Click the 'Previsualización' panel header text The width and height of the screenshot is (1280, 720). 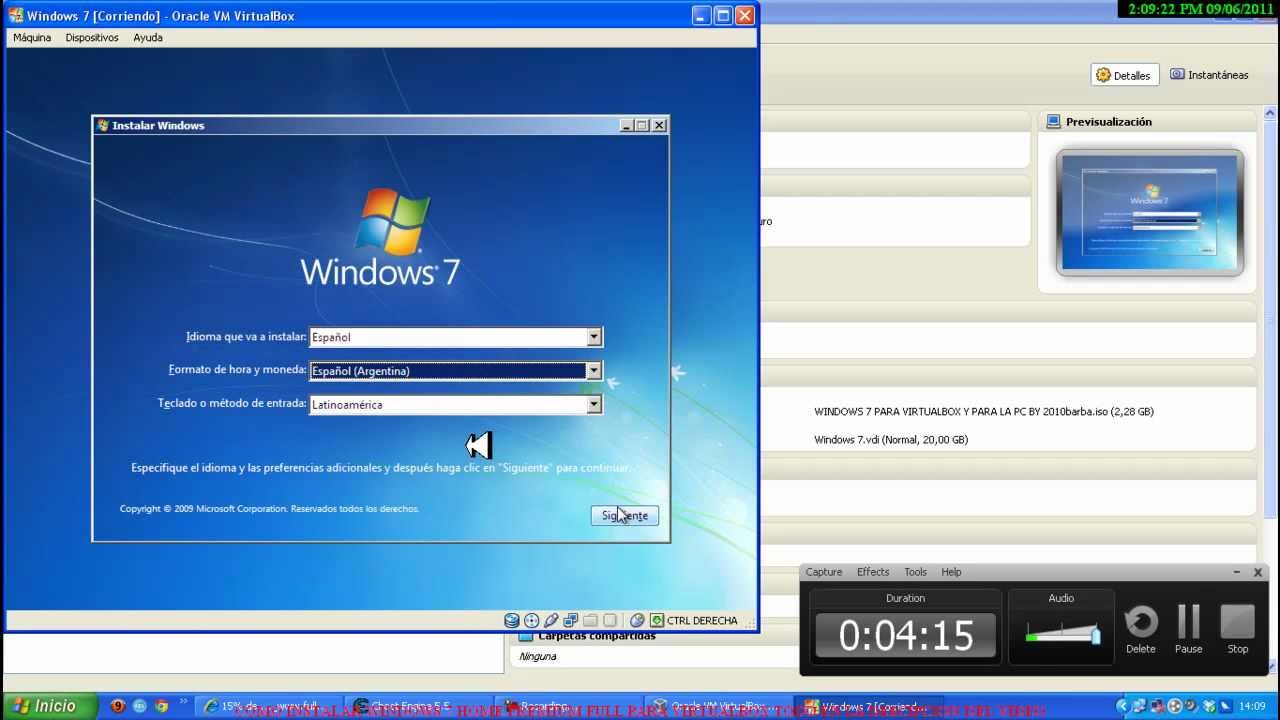pyautogui.click(x=1109, y=121)
